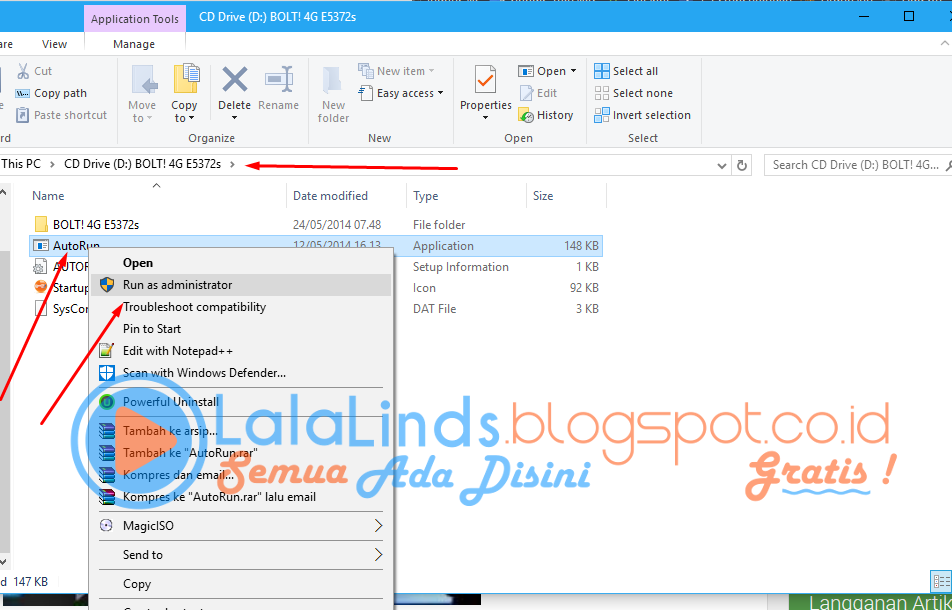952x610 pixels.
Task: Click CD Drive (D:) breadcrumb segment
Action: click(x=143, y=164)
